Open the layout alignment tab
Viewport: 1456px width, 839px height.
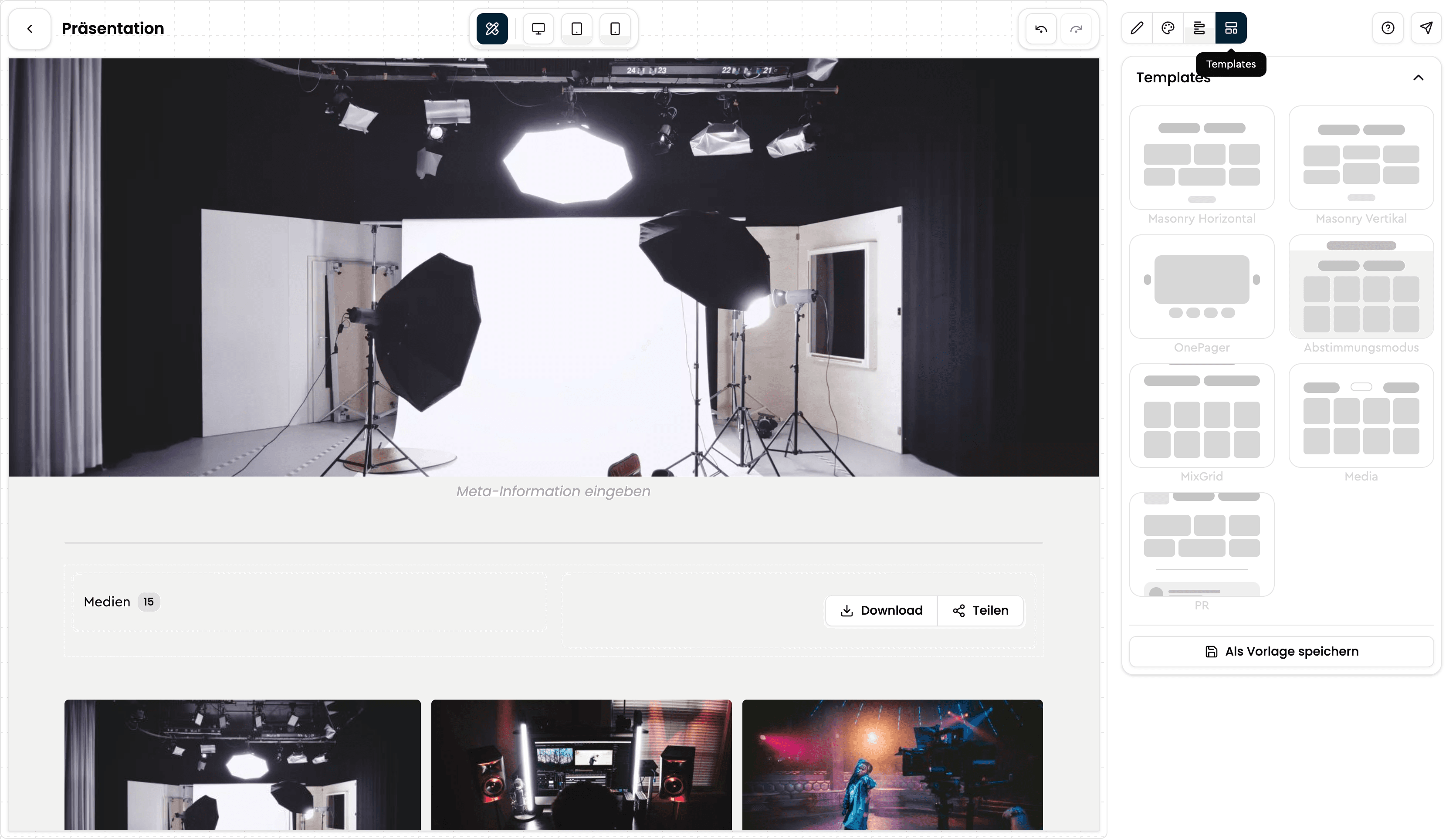coord(1199,27)
